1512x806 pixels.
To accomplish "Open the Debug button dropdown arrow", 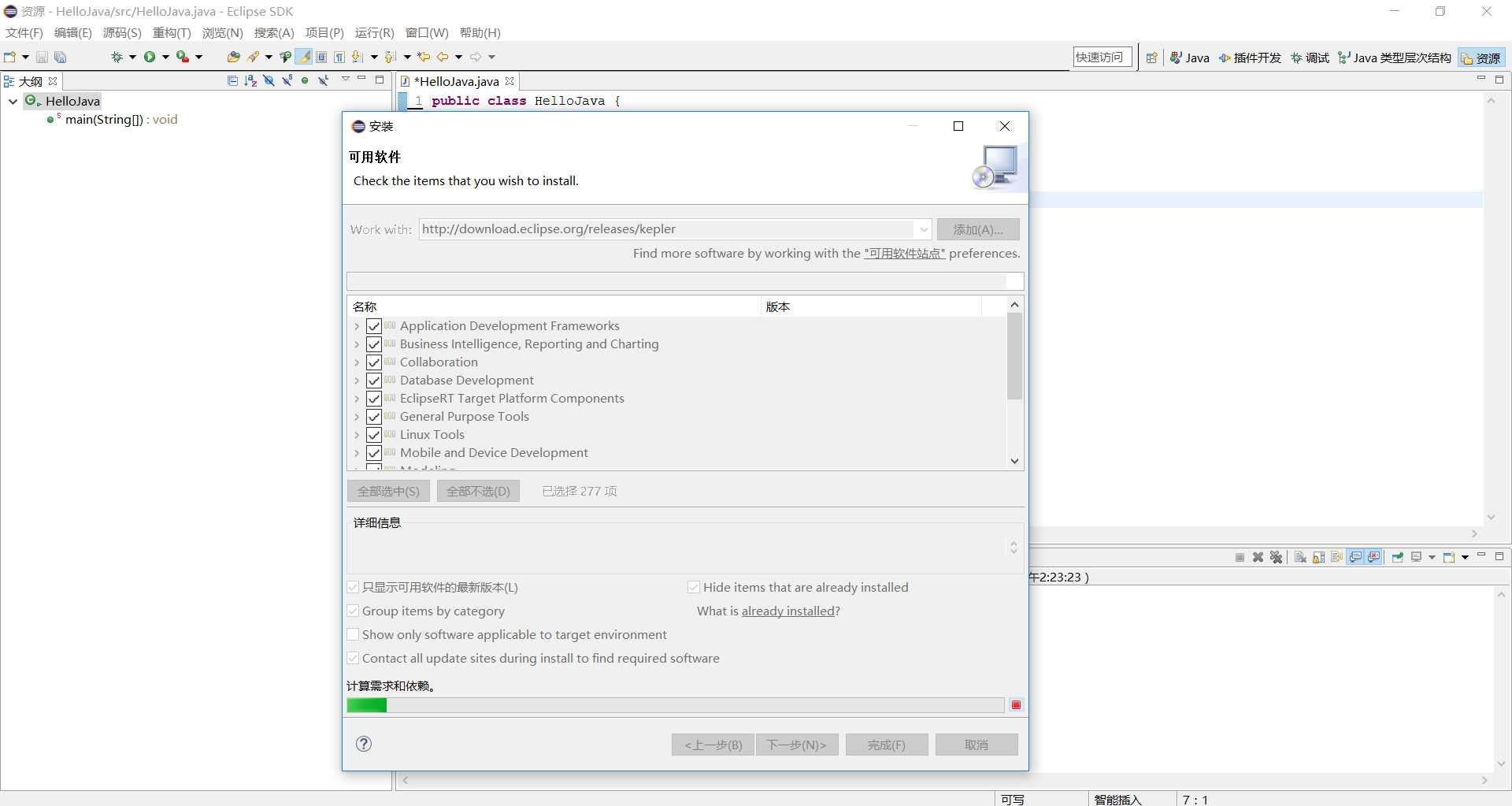I will pos(132,57).
